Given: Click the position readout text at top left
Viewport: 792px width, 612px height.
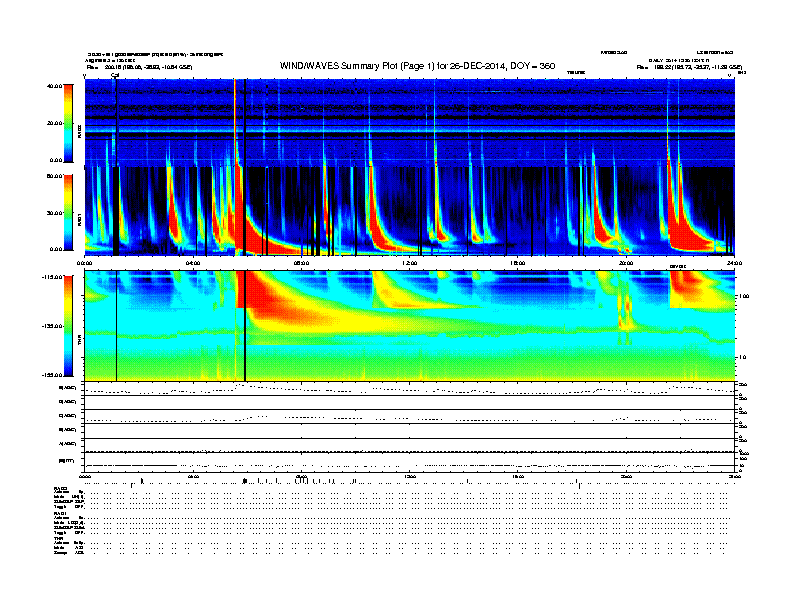Looking at the screenshot, I should pyautogui.click(x=139, y=67).
